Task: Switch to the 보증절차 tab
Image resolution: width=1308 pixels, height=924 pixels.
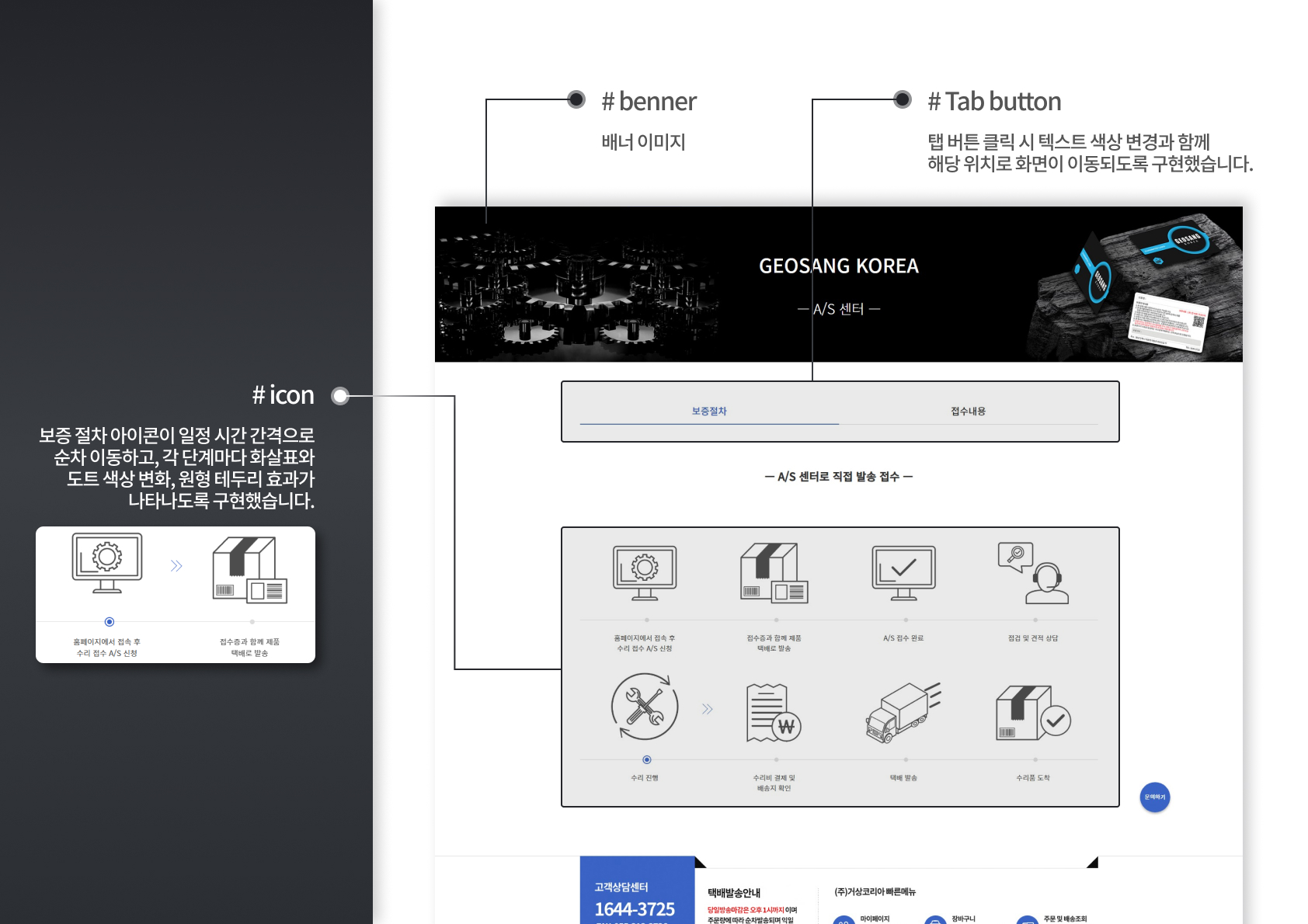Action: coord(709,412)
